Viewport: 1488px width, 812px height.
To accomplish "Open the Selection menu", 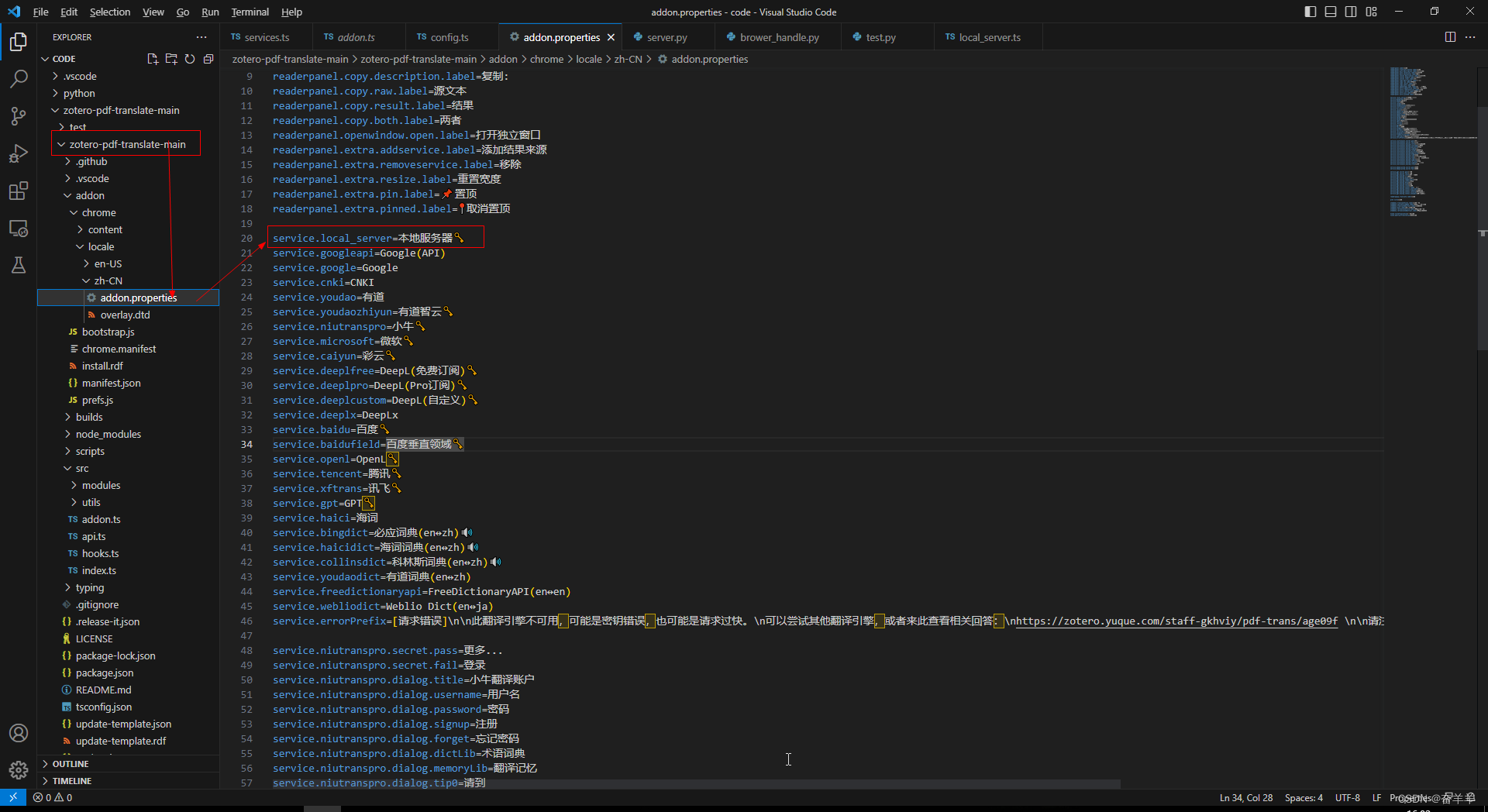I will click(x=110, y=12).
